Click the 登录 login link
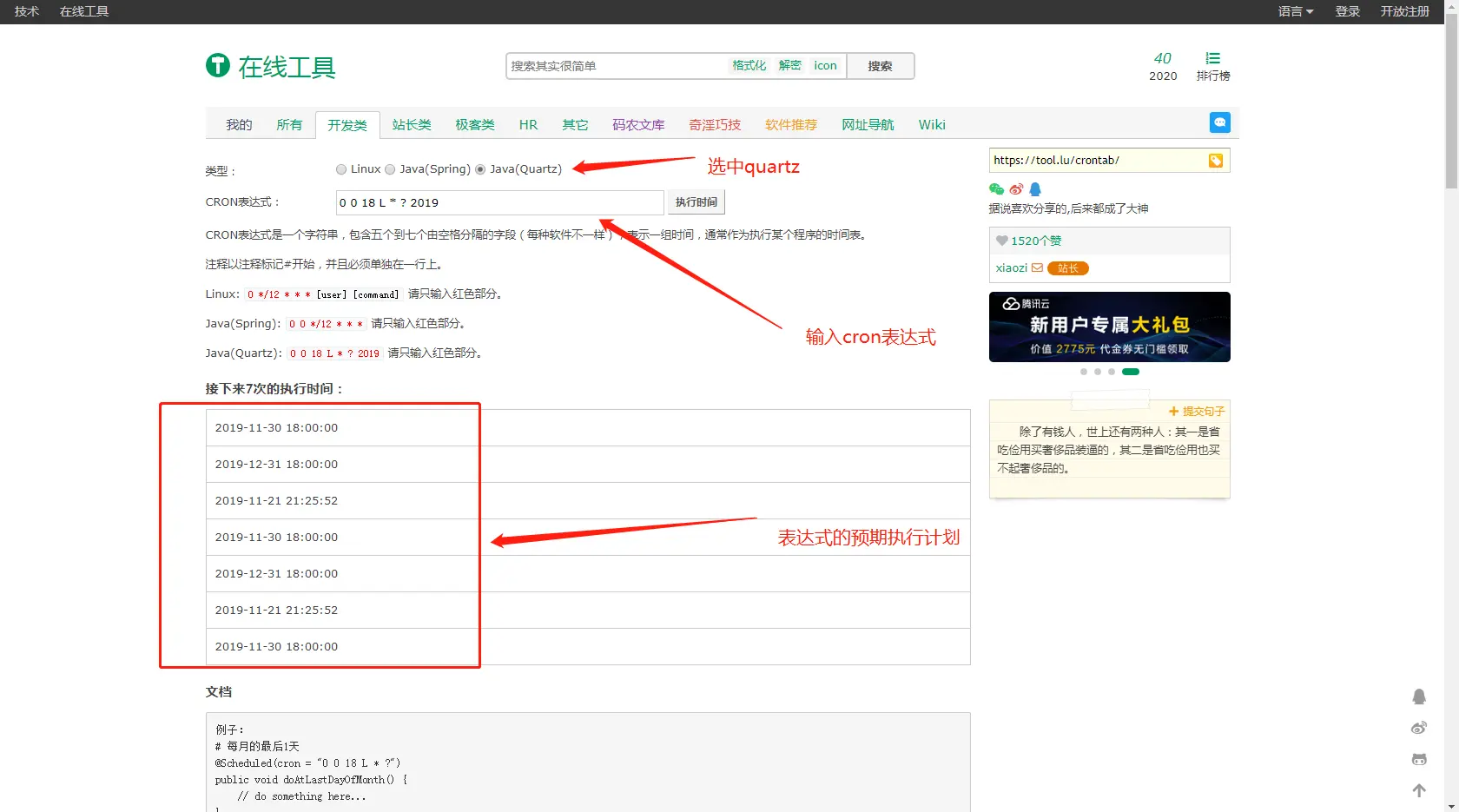The image size is (1459, 812). tap(1347, 11)
